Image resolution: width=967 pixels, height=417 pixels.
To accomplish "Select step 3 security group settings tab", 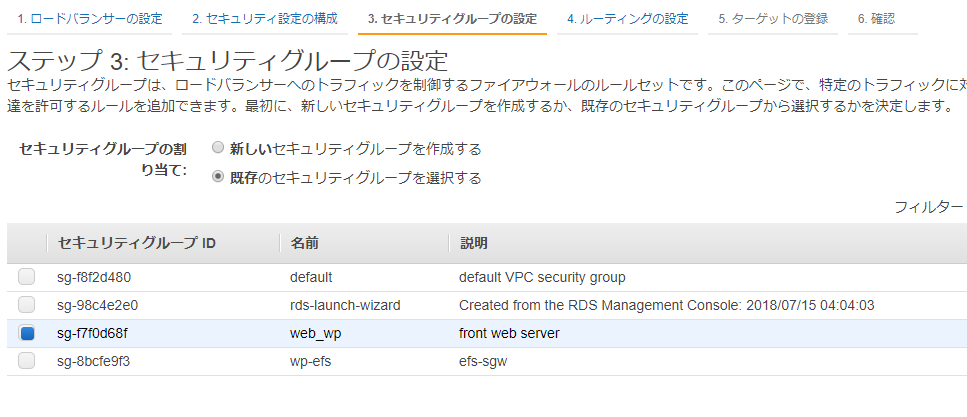I will point(452,19).
